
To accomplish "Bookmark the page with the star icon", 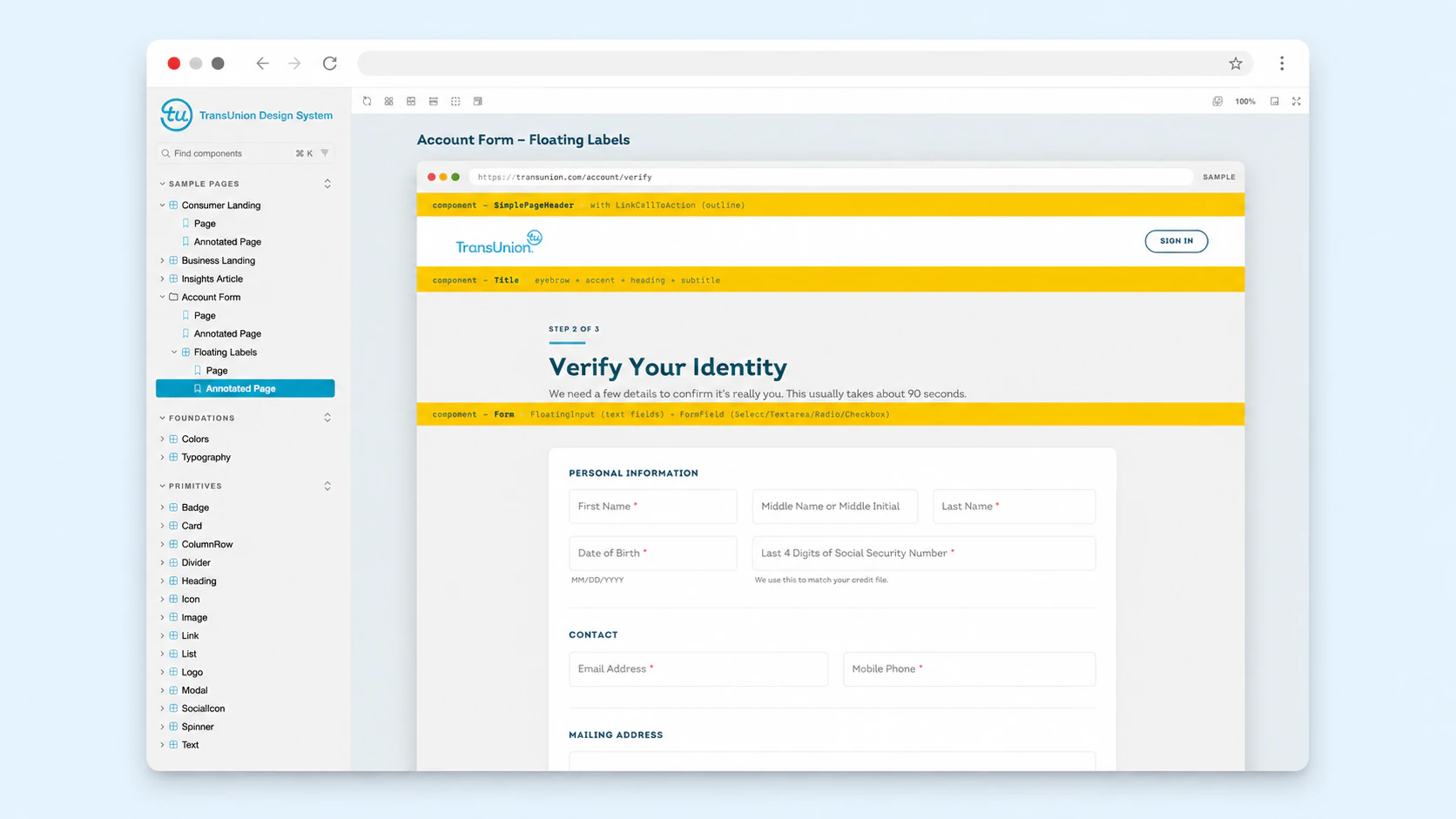I will coord(1236,64).
